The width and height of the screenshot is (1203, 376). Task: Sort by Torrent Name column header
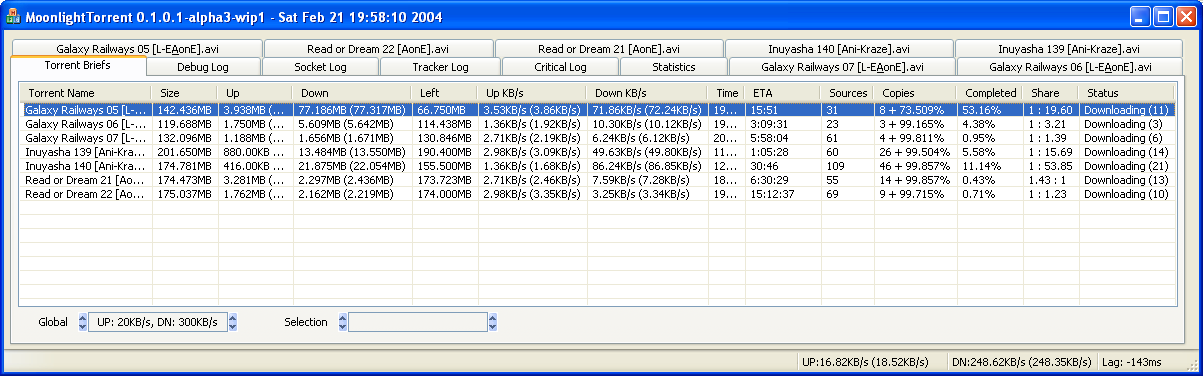coord(86,93)
